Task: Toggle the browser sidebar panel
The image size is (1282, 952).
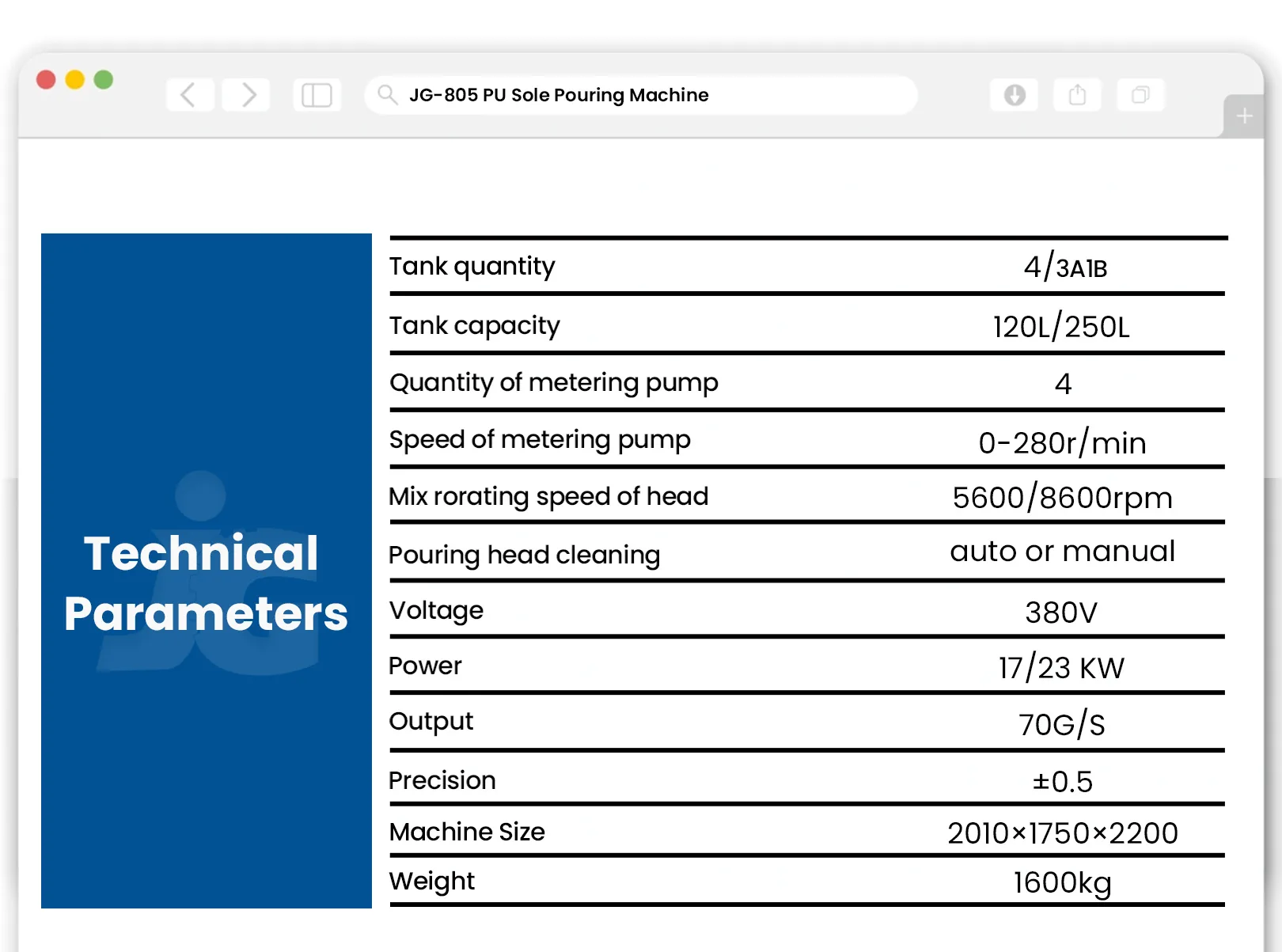Action: pyautogui.click(x=316, y=95)
